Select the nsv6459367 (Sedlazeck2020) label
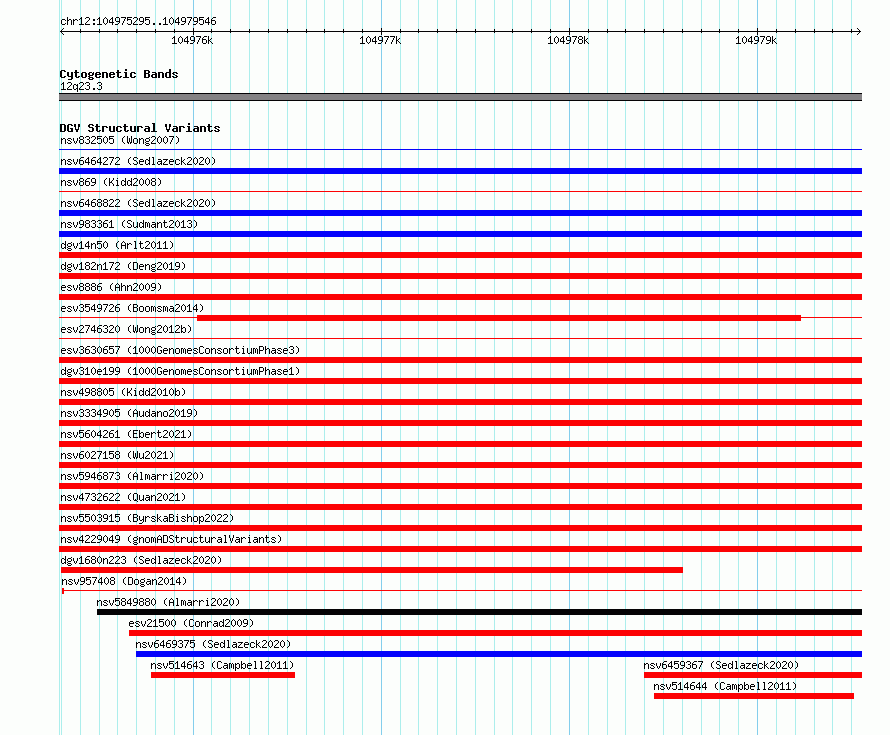Viewport: 890px width, 735px height. pos(721,665)
